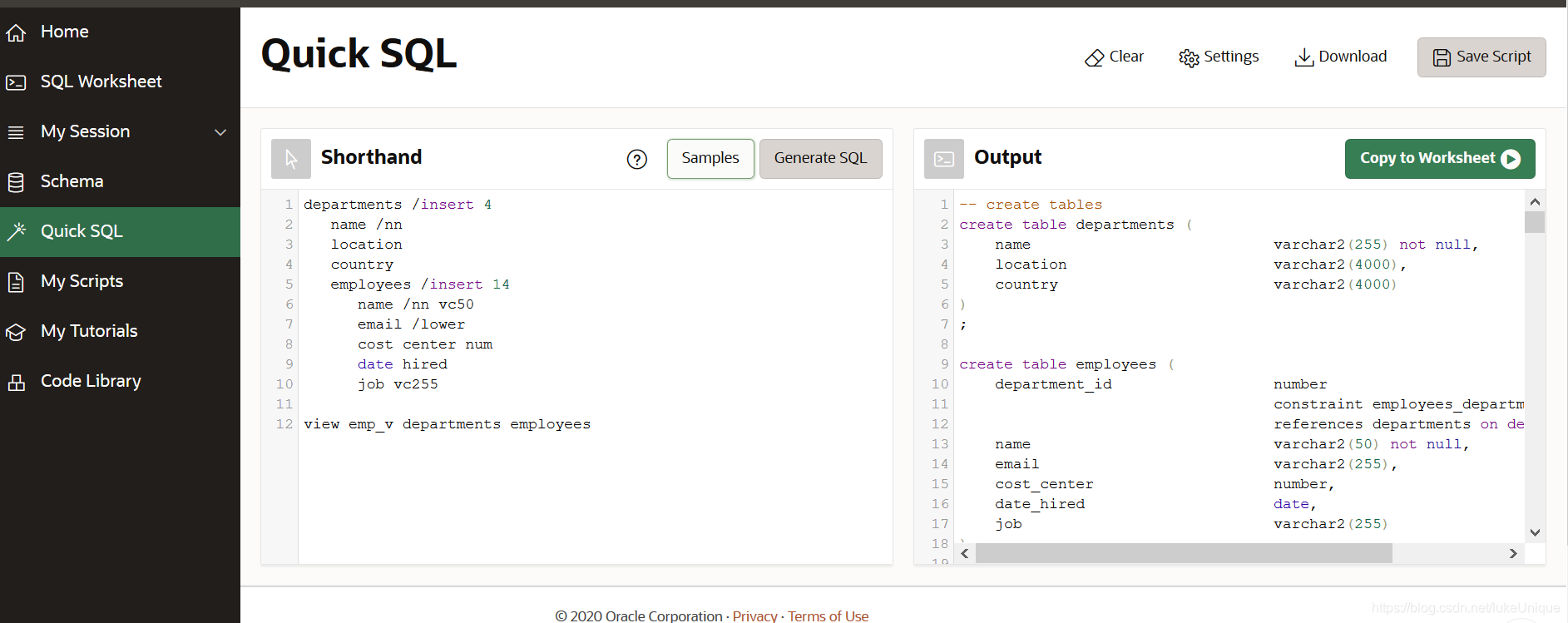The height and width of the screenshot is (623, 1568).
Task: Open the Privacy link in footer
Action: tap(754, 616)
